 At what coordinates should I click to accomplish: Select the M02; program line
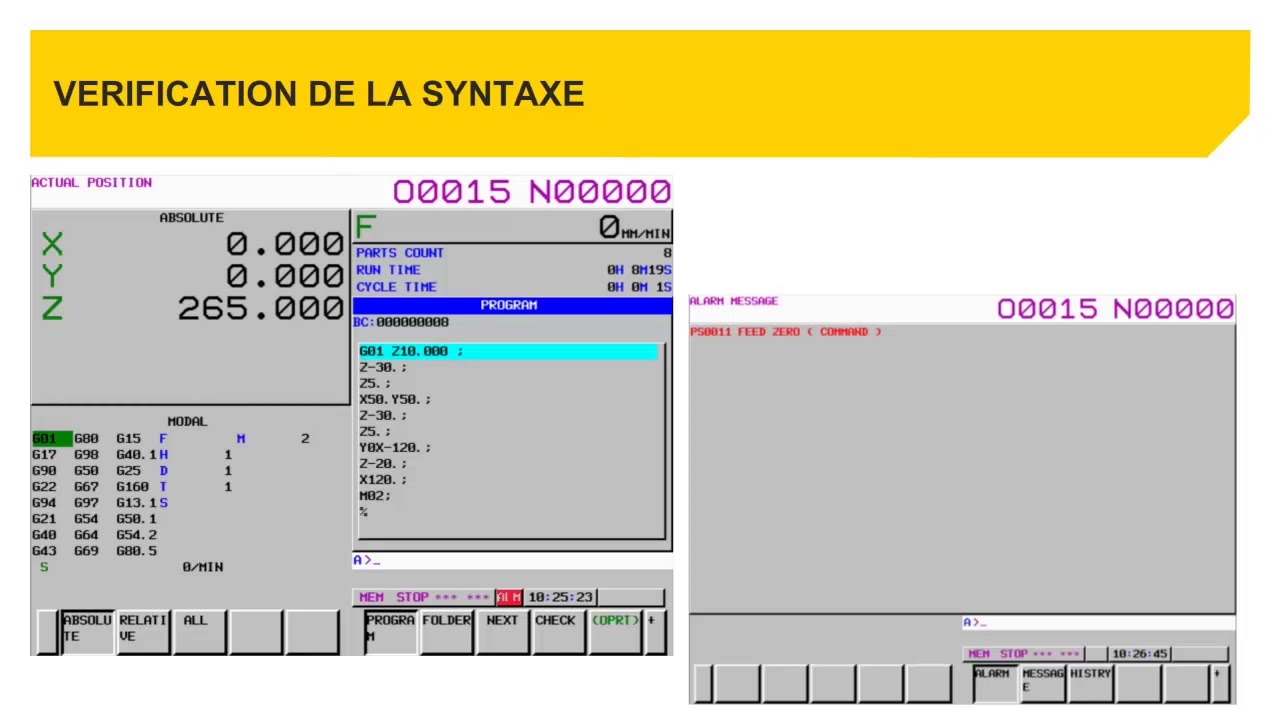(376, 496)
